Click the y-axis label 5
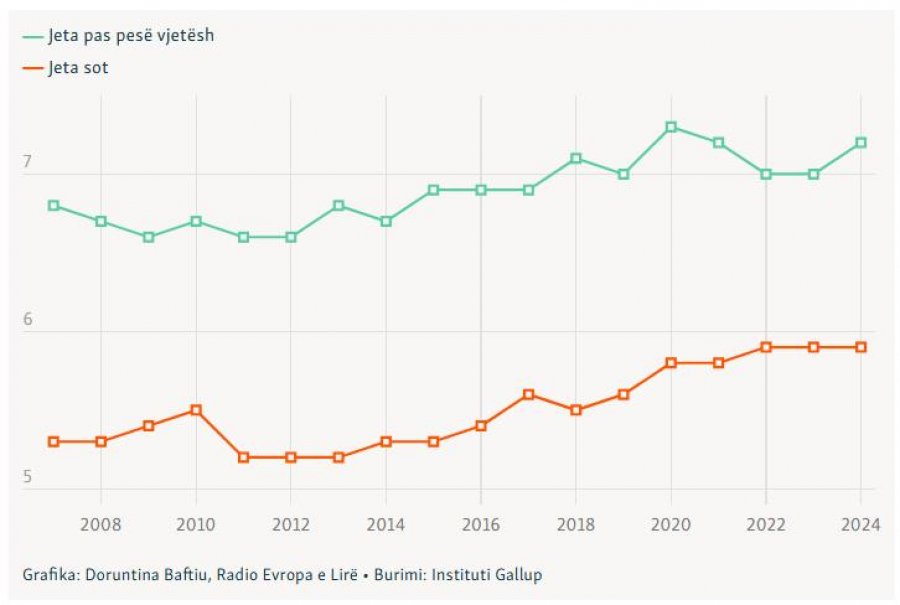 [x=28, y=477]
